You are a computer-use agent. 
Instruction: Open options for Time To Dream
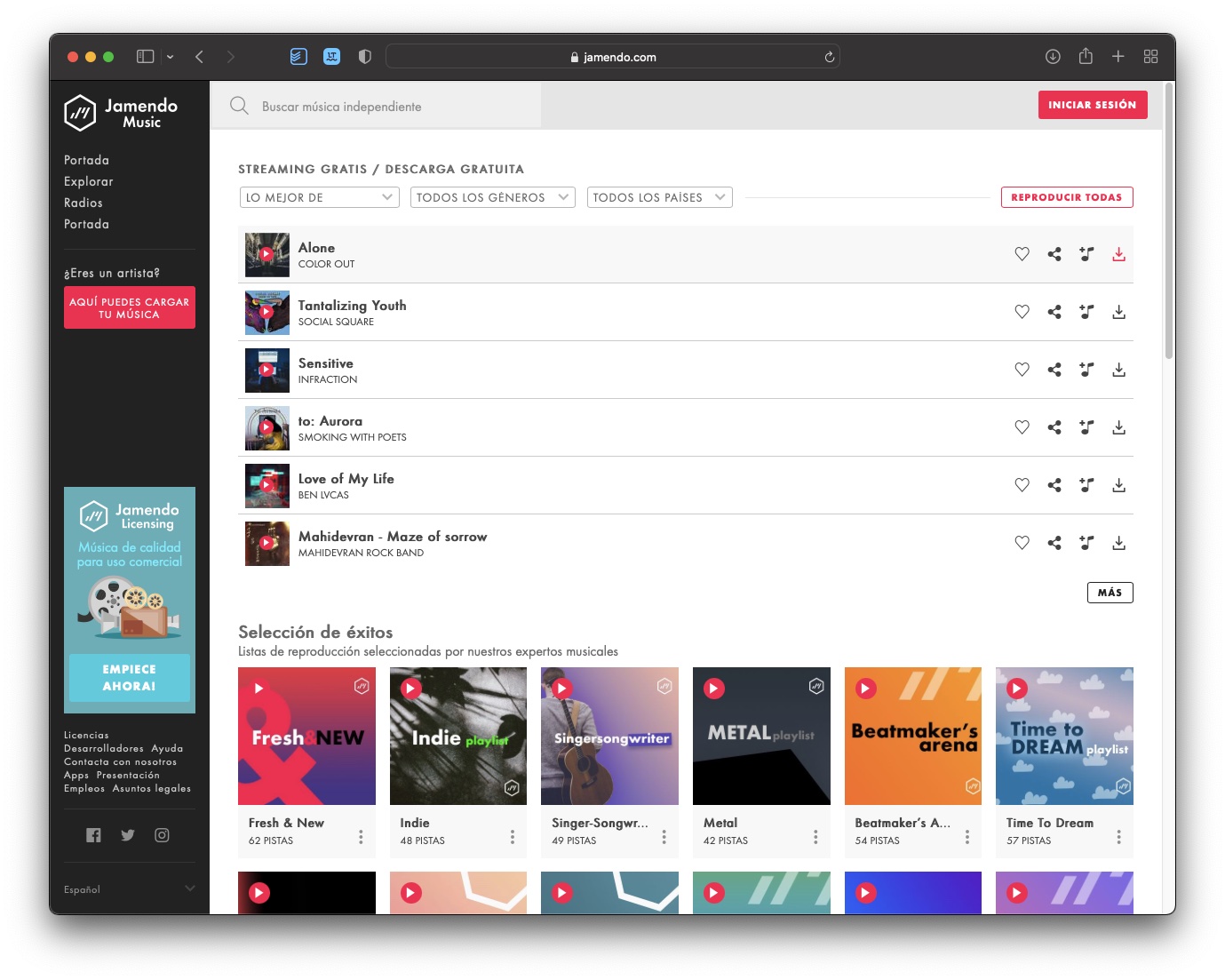[1118, 837]
